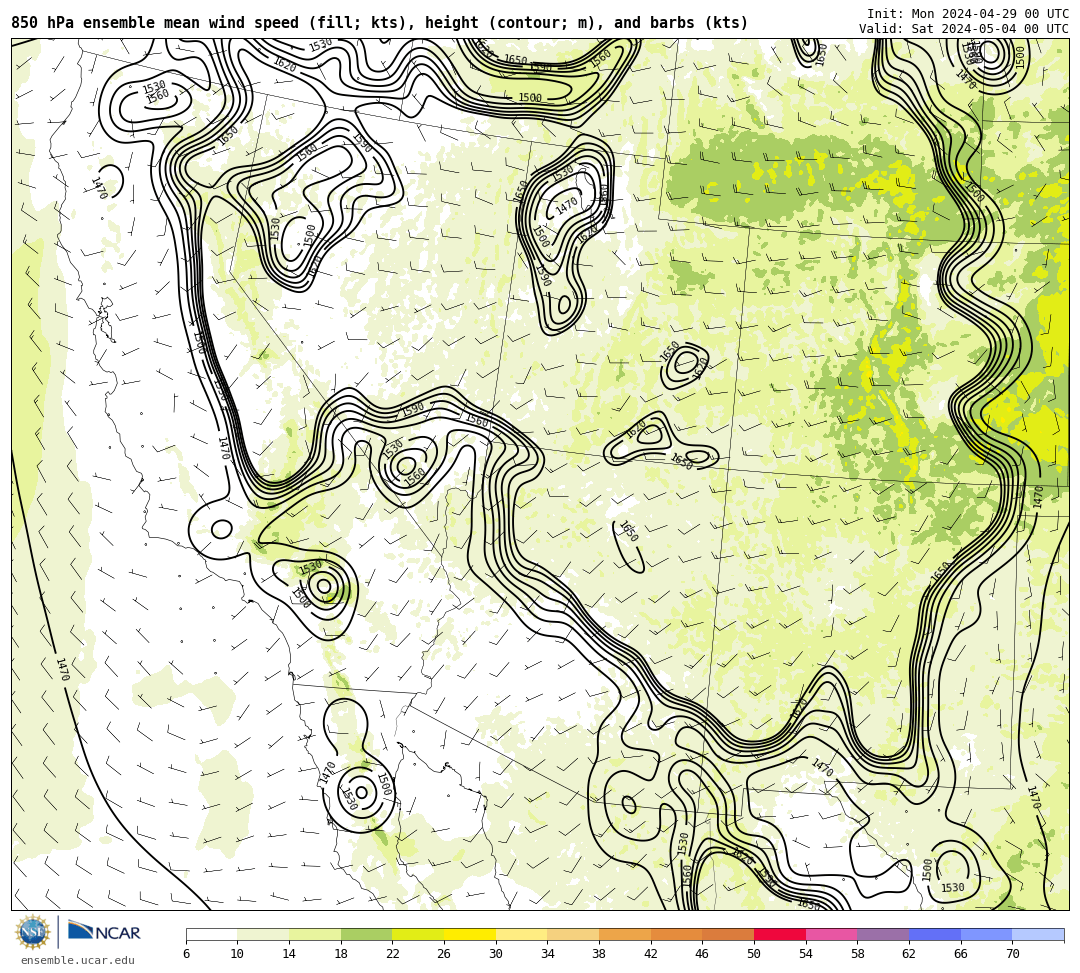The height and width of the screenshot is (973, 1080).
Task: Click the colorbar tick label 38
Action: pyautogui.click(x=599, y=954)
